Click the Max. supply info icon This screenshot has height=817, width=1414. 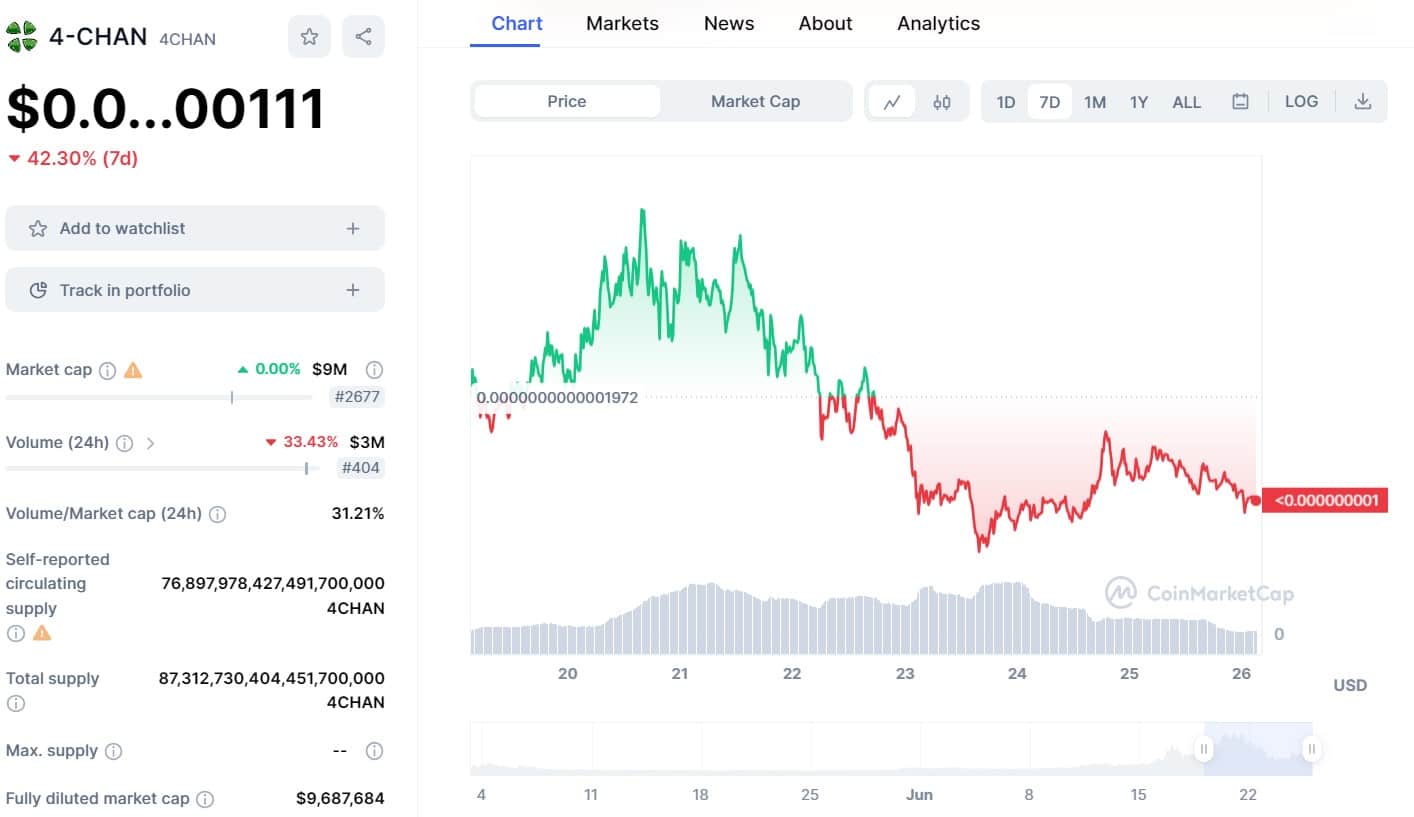click(114, 751)
